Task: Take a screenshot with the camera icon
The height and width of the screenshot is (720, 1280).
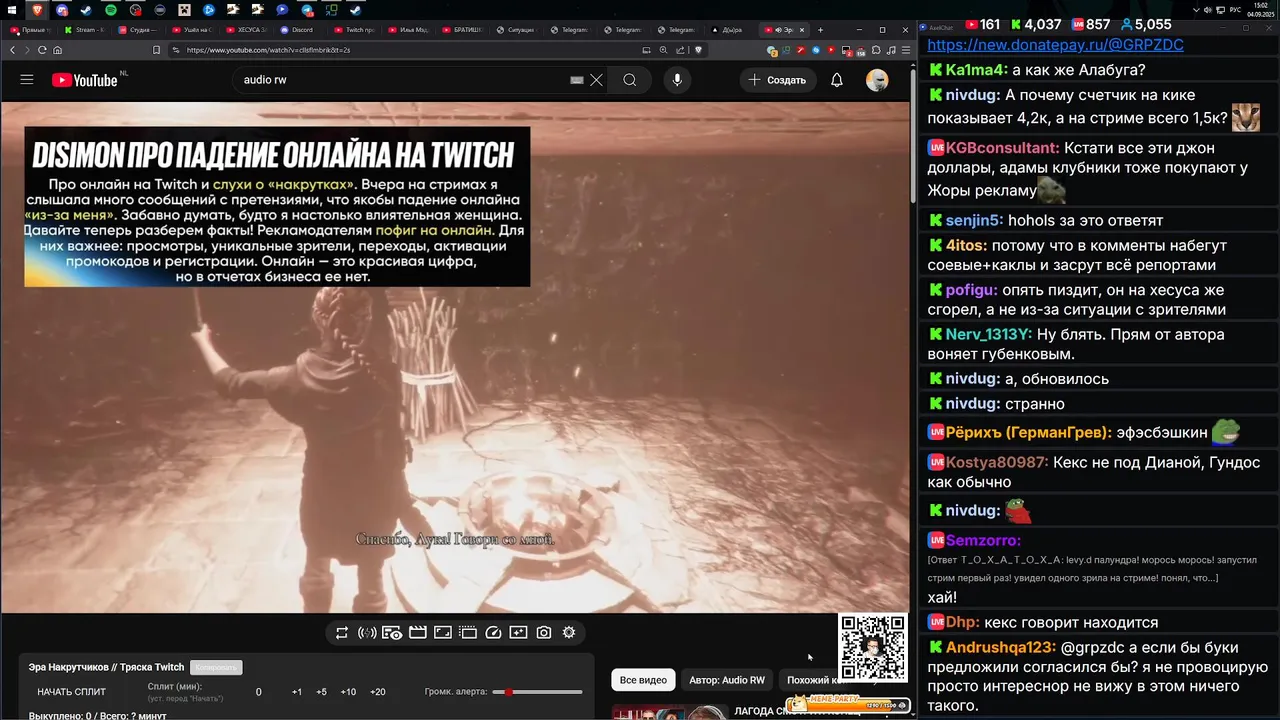Action: [x=544, y=633]
